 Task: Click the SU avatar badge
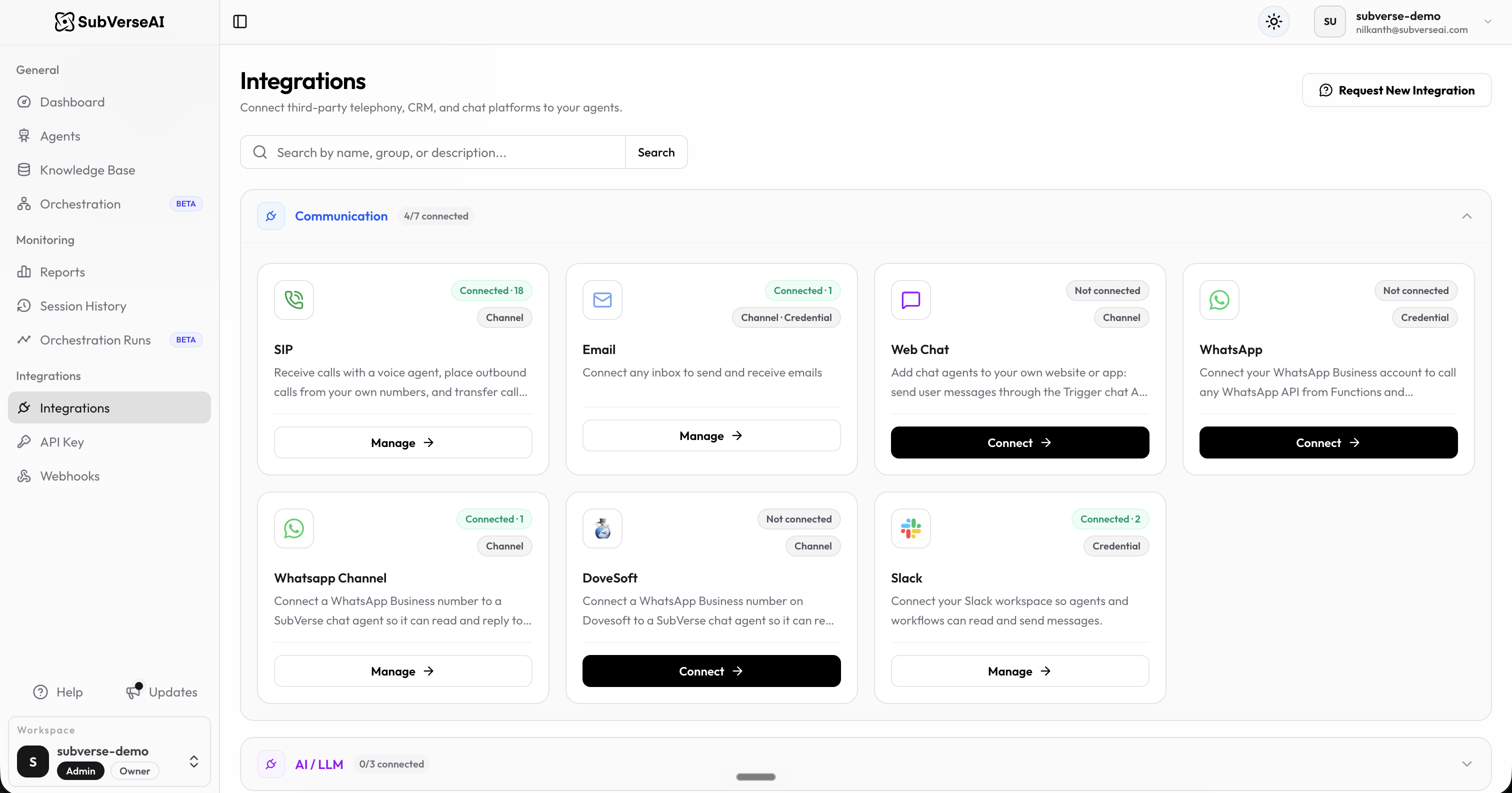1329,21
